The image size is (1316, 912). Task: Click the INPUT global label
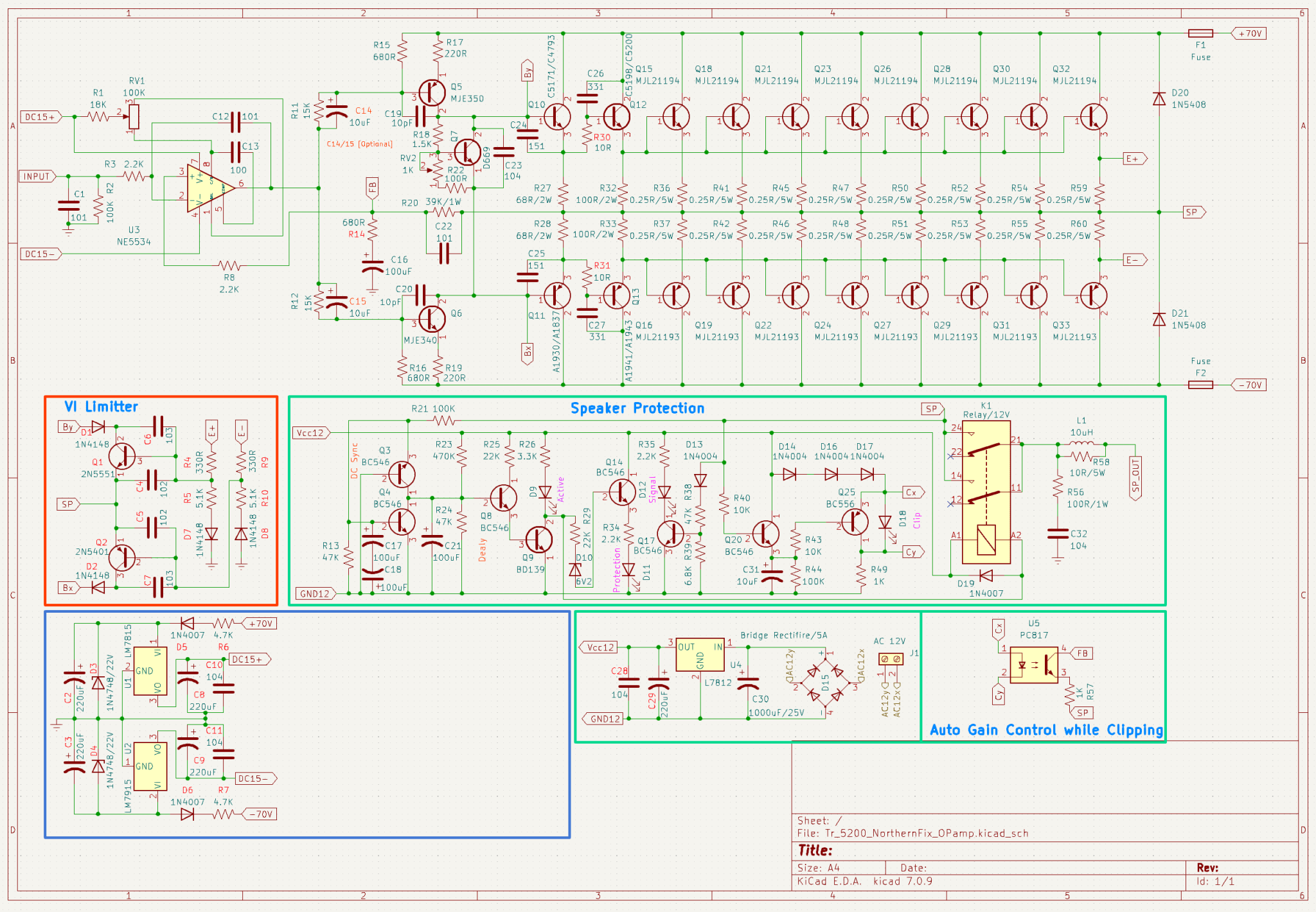pyautogui.click(x=38, y=177)
